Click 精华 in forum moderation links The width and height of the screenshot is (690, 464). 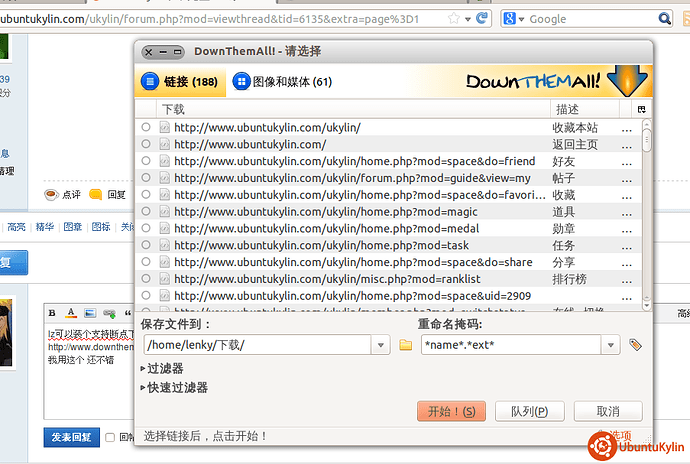click(44, 227)
